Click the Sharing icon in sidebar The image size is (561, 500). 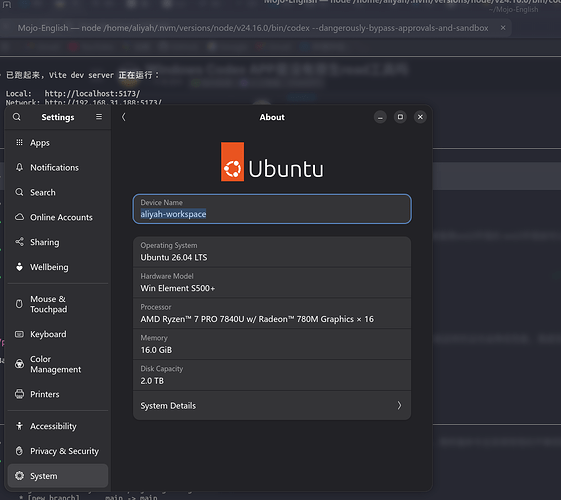pyautogui.click(x=19, y=242)
